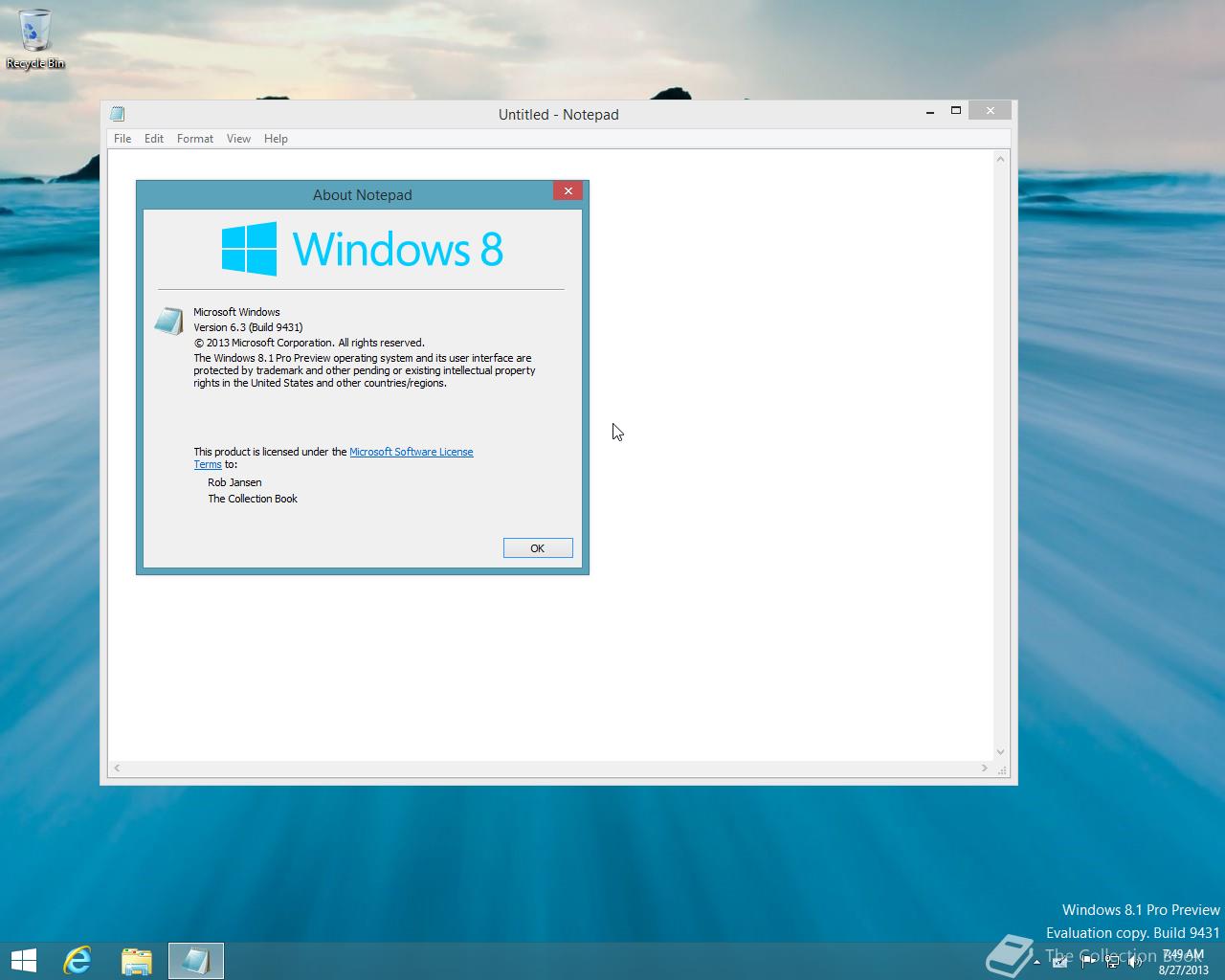Open the Recycle Bin desktop icon
Screen dimensions: 1225x980
pyautogui.click(x=35, y=40)
